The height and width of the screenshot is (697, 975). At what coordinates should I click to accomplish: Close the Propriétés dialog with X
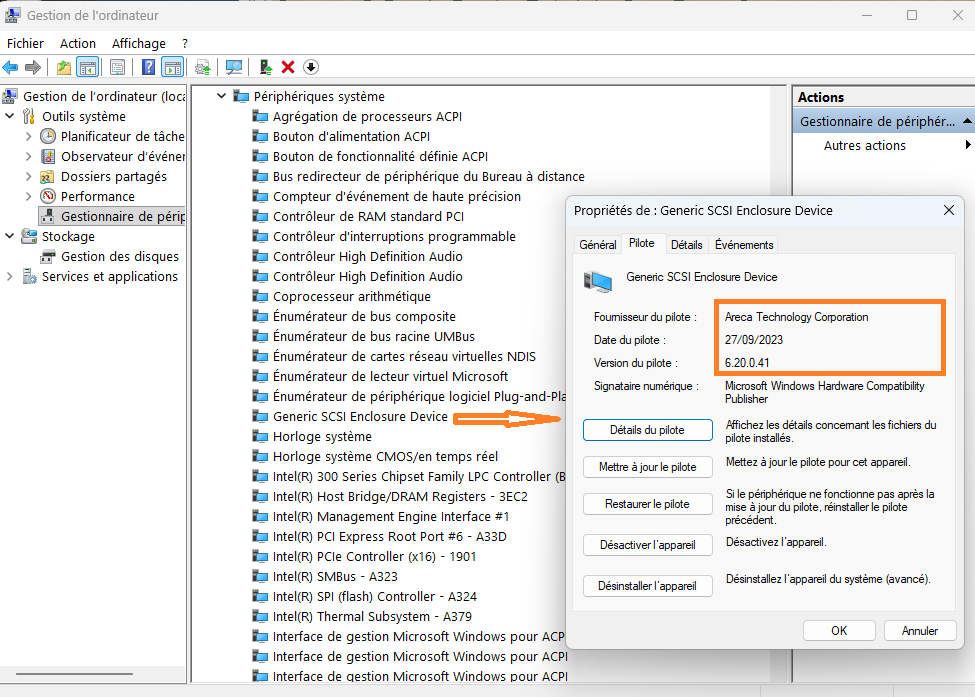[948, 210]
